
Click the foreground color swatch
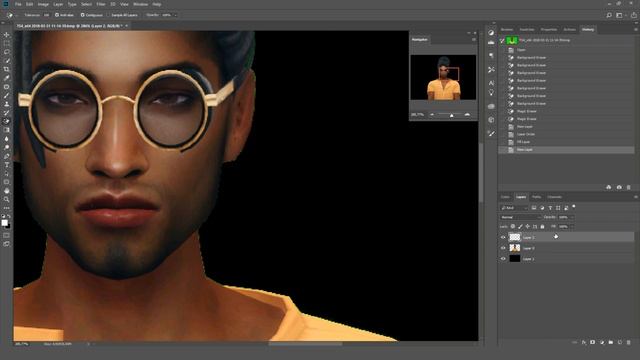(x=4, y=222)
